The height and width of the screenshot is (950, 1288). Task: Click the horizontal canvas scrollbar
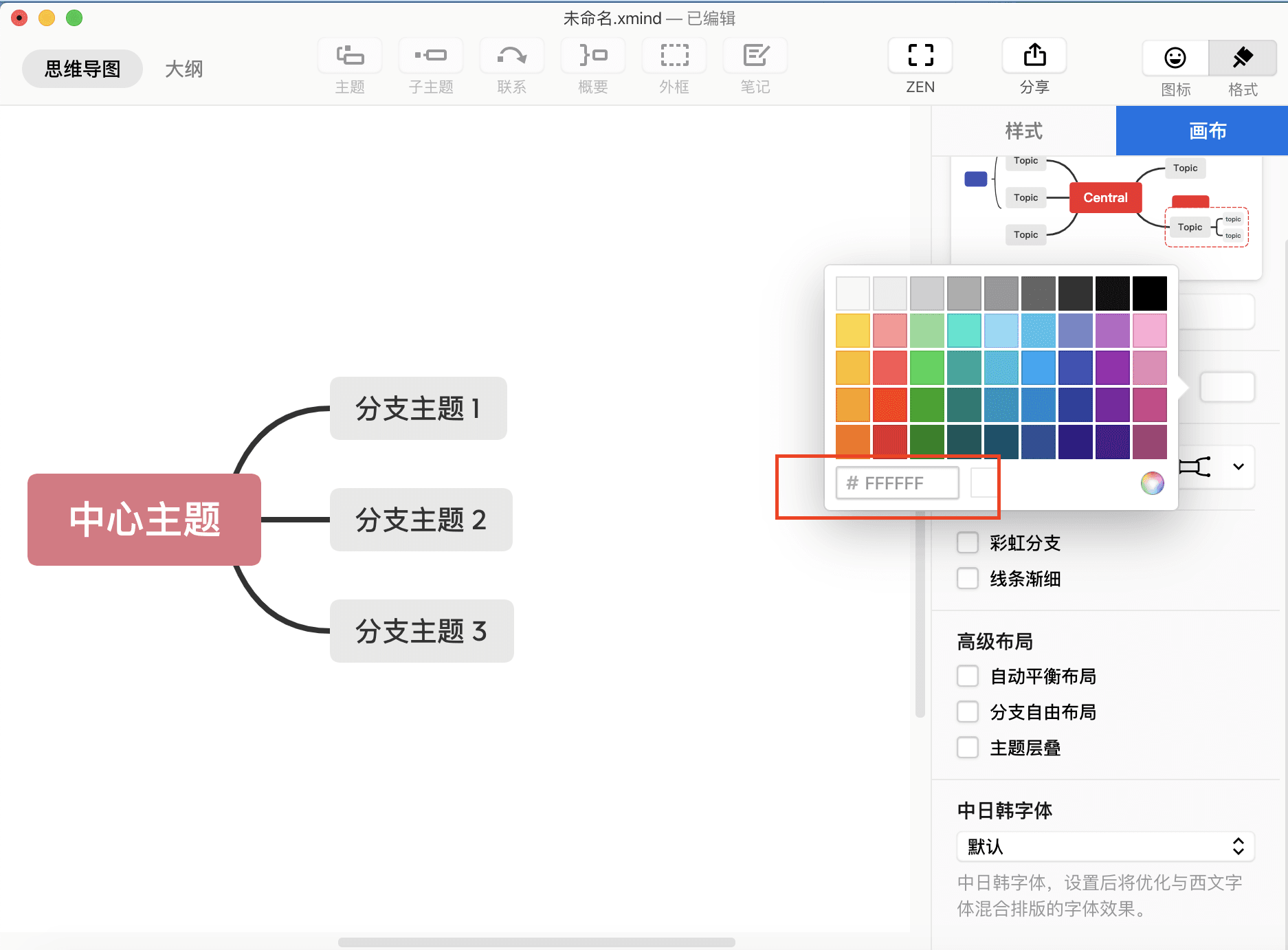pyautogui.click(x=537, y=942)
